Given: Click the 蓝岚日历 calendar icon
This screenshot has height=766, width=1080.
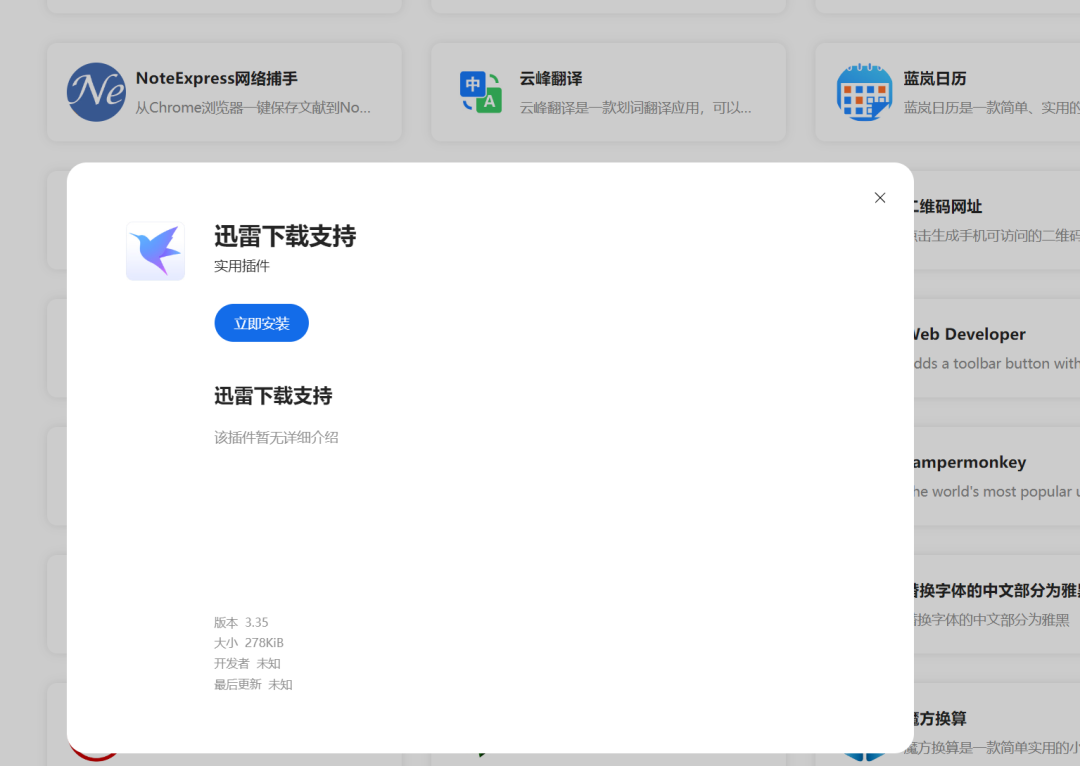Looking at the screenshot, I should tap(864, 92).
